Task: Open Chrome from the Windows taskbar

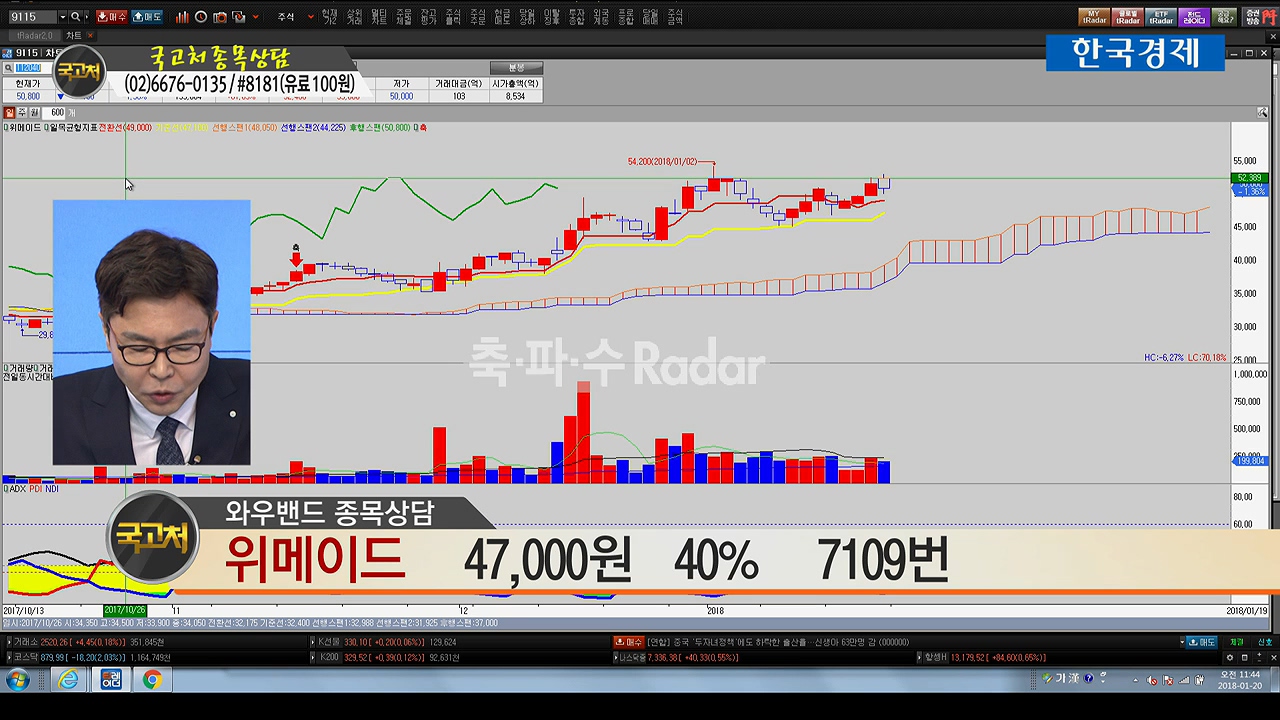Action: [x=152, y=680]
